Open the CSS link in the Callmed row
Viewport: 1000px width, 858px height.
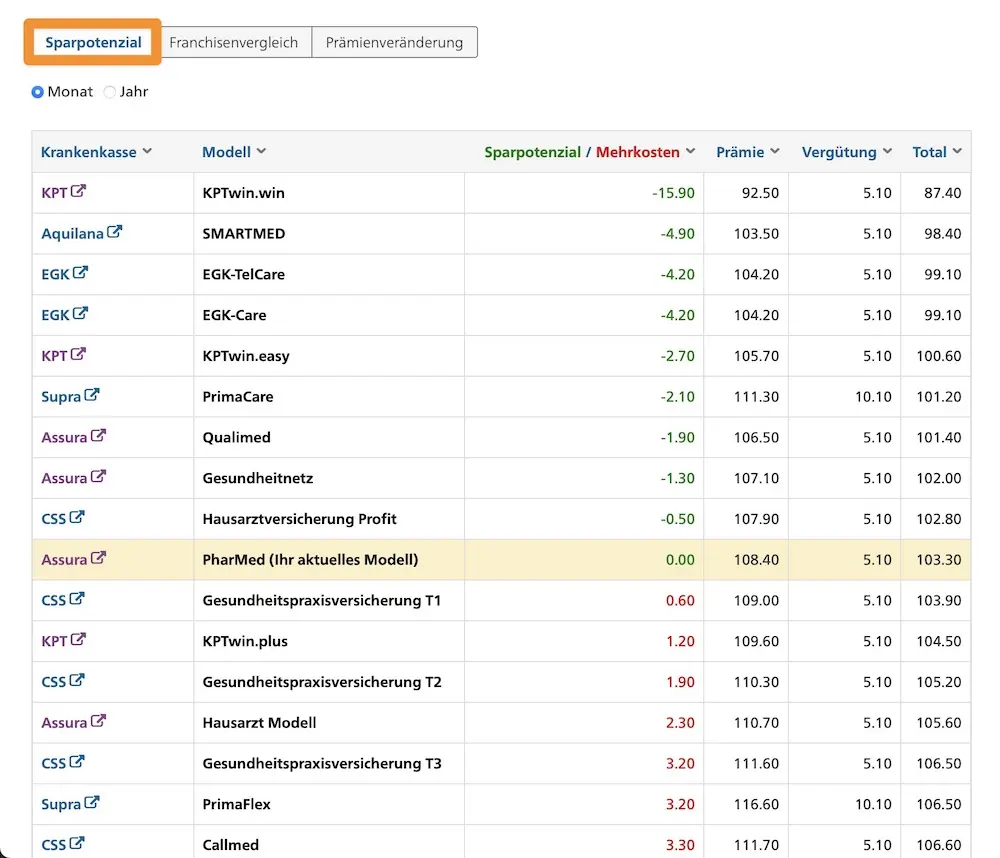[x=54, y=845]
